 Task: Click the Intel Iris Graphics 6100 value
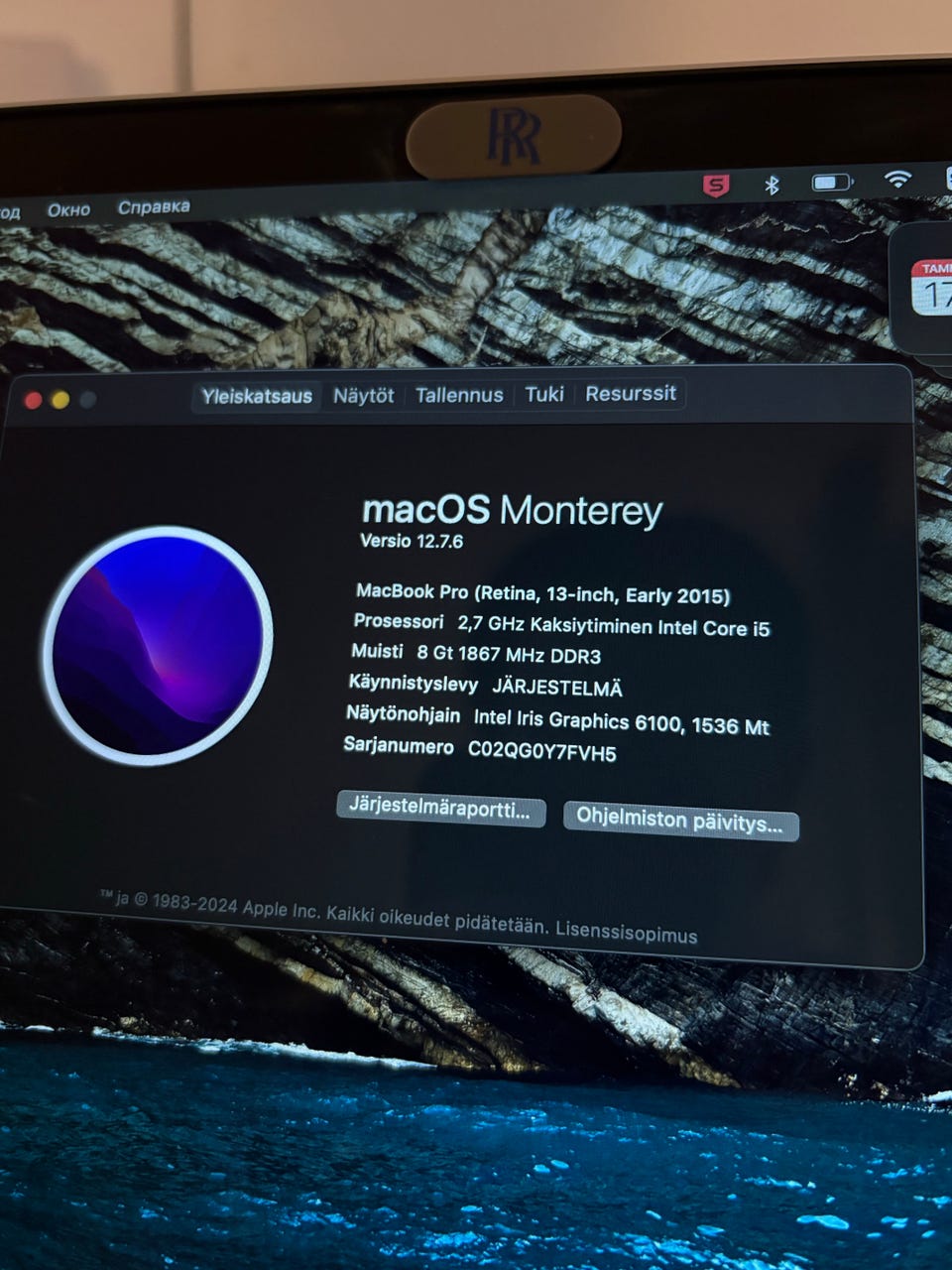(x=622, y=722)
